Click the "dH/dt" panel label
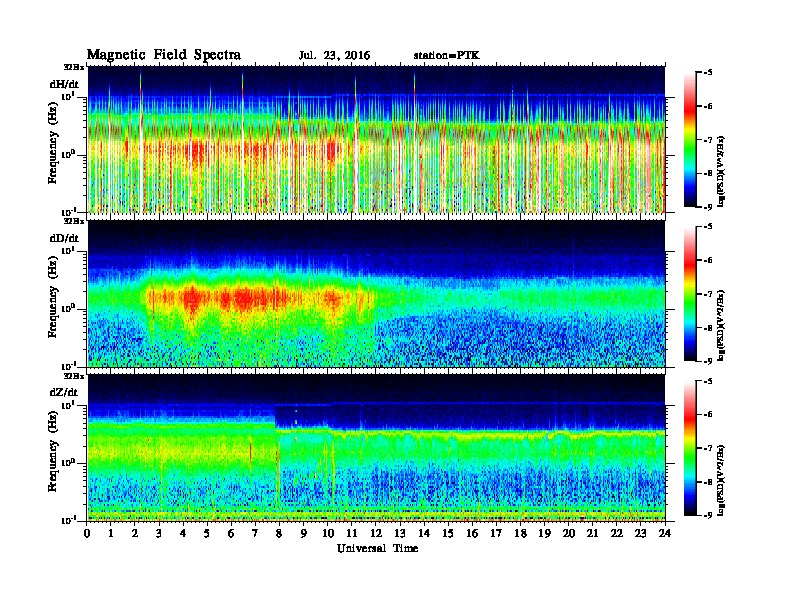Image resolution: width=792 pixels, height=612 pixels. (64, 84)
